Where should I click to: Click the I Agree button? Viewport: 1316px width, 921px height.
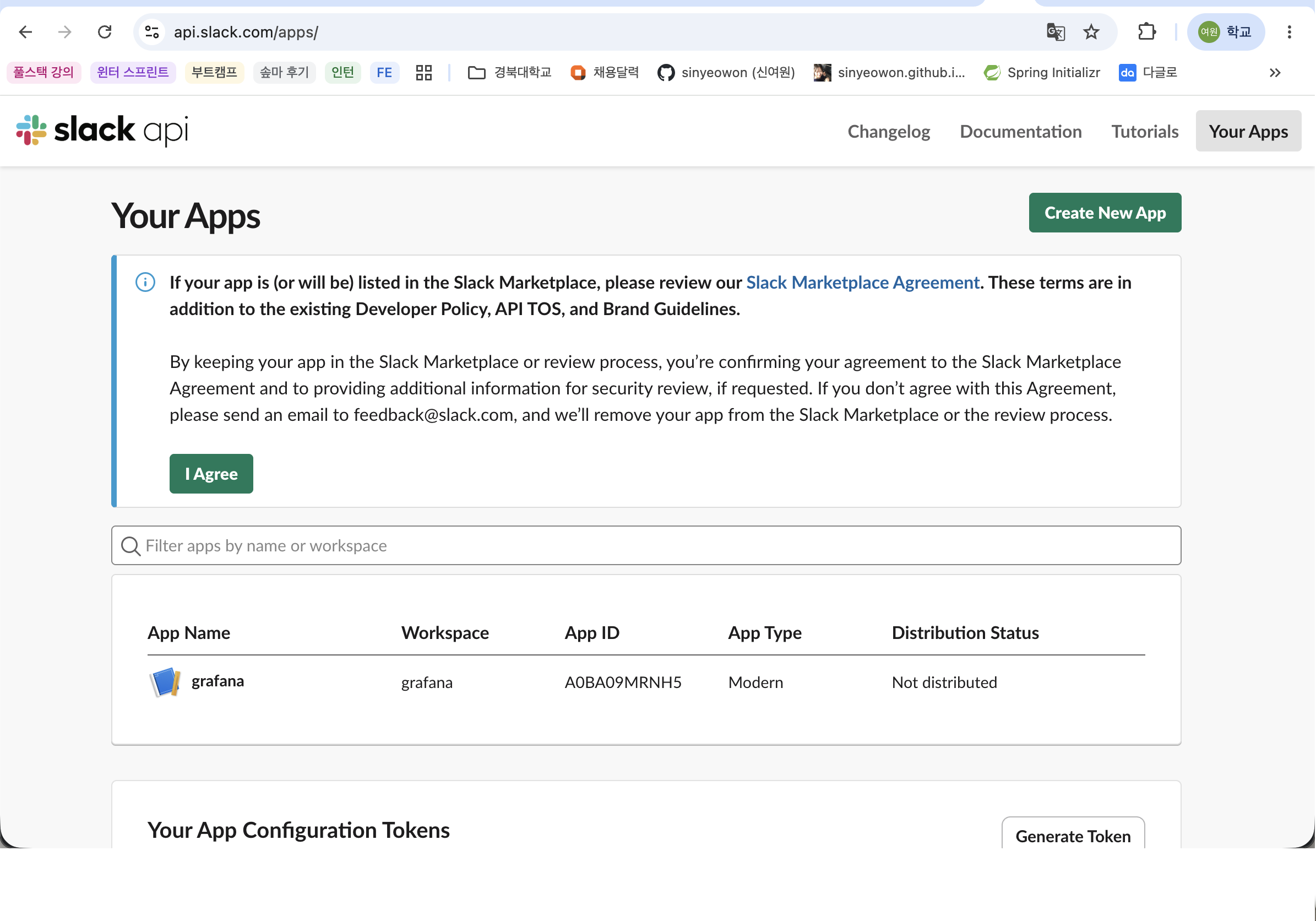point(211,474)
